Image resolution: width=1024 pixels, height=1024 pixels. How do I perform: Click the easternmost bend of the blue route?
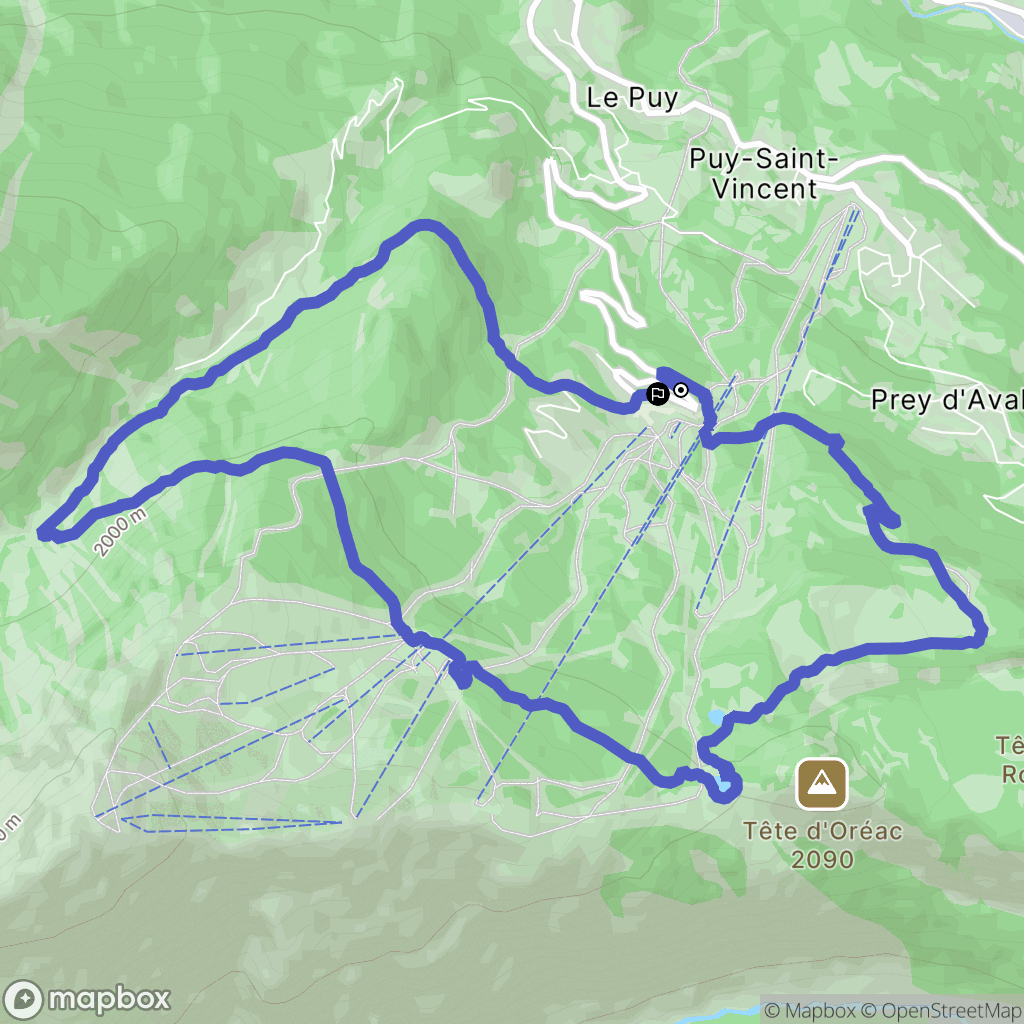point(980,630)
